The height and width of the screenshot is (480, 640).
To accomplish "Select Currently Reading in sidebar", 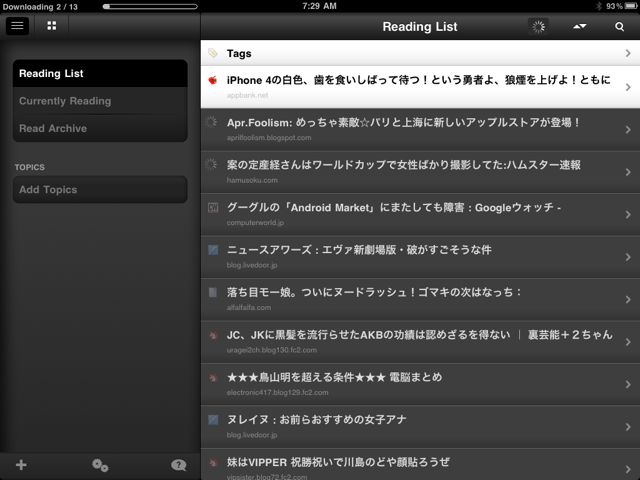I will pos(100,101).
